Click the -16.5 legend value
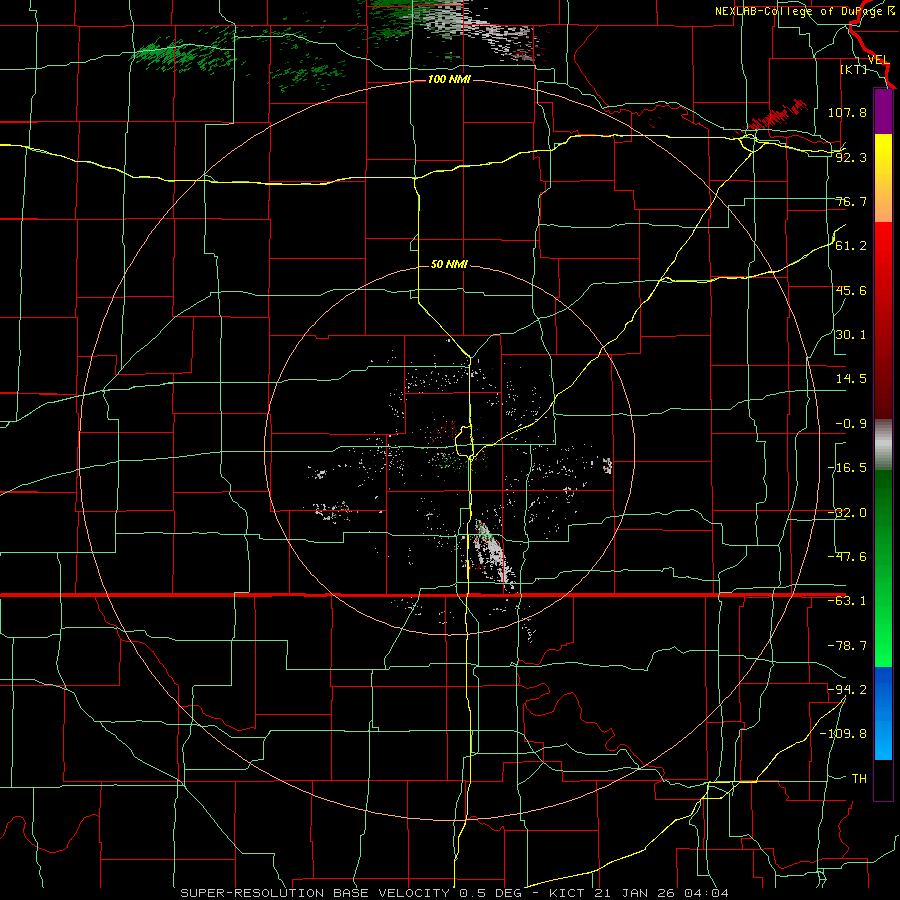The height and width of the screenshot is (900, 900). tap(847, 468)
